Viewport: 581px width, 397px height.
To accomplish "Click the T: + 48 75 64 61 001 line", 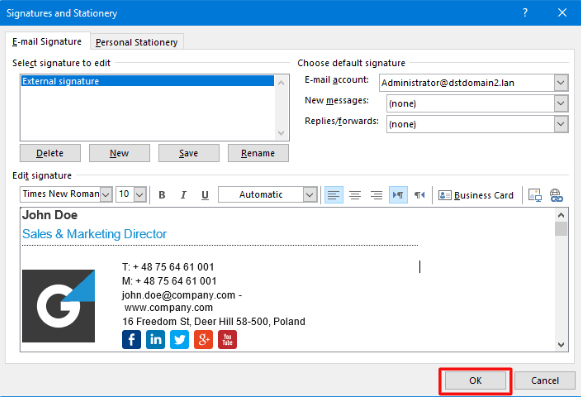I will click(168, 267).
